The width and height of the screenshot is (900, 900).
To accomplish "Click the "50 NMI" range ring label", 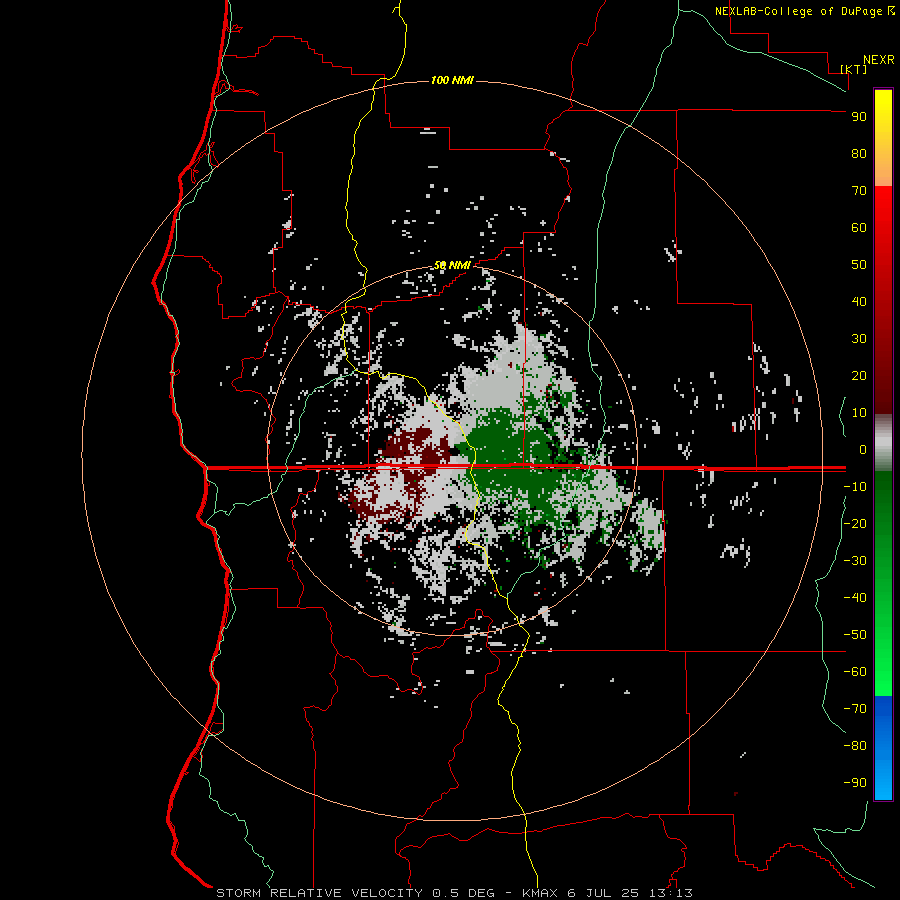I will click(x=452, y=265).
